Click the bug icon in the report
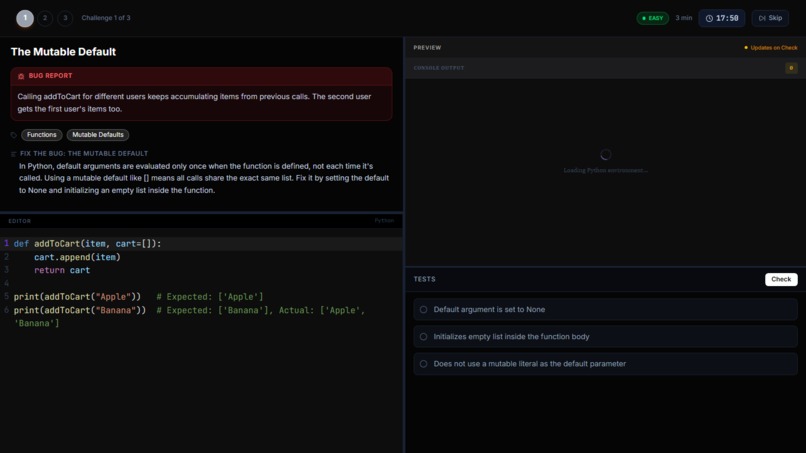The height and width of the screenshot is (453, 806). 21,76
